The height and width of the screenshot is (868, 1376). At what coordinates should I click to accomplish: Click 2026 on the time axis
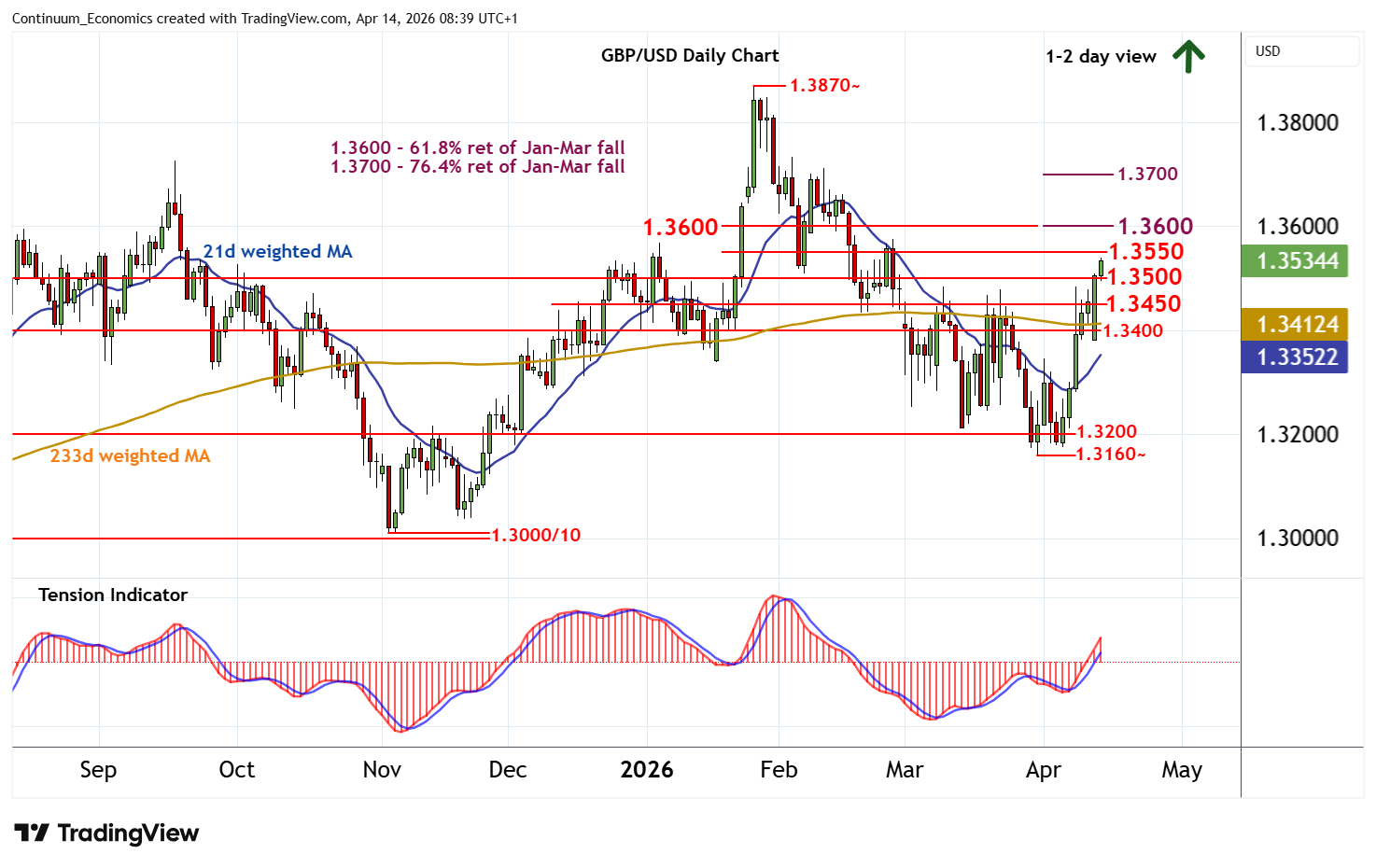point(646,770)
